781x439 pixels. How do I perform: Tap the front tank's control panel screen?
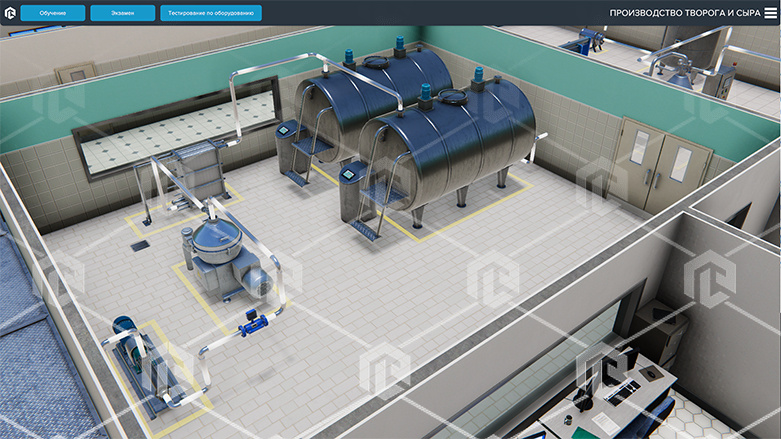point(348,175)
